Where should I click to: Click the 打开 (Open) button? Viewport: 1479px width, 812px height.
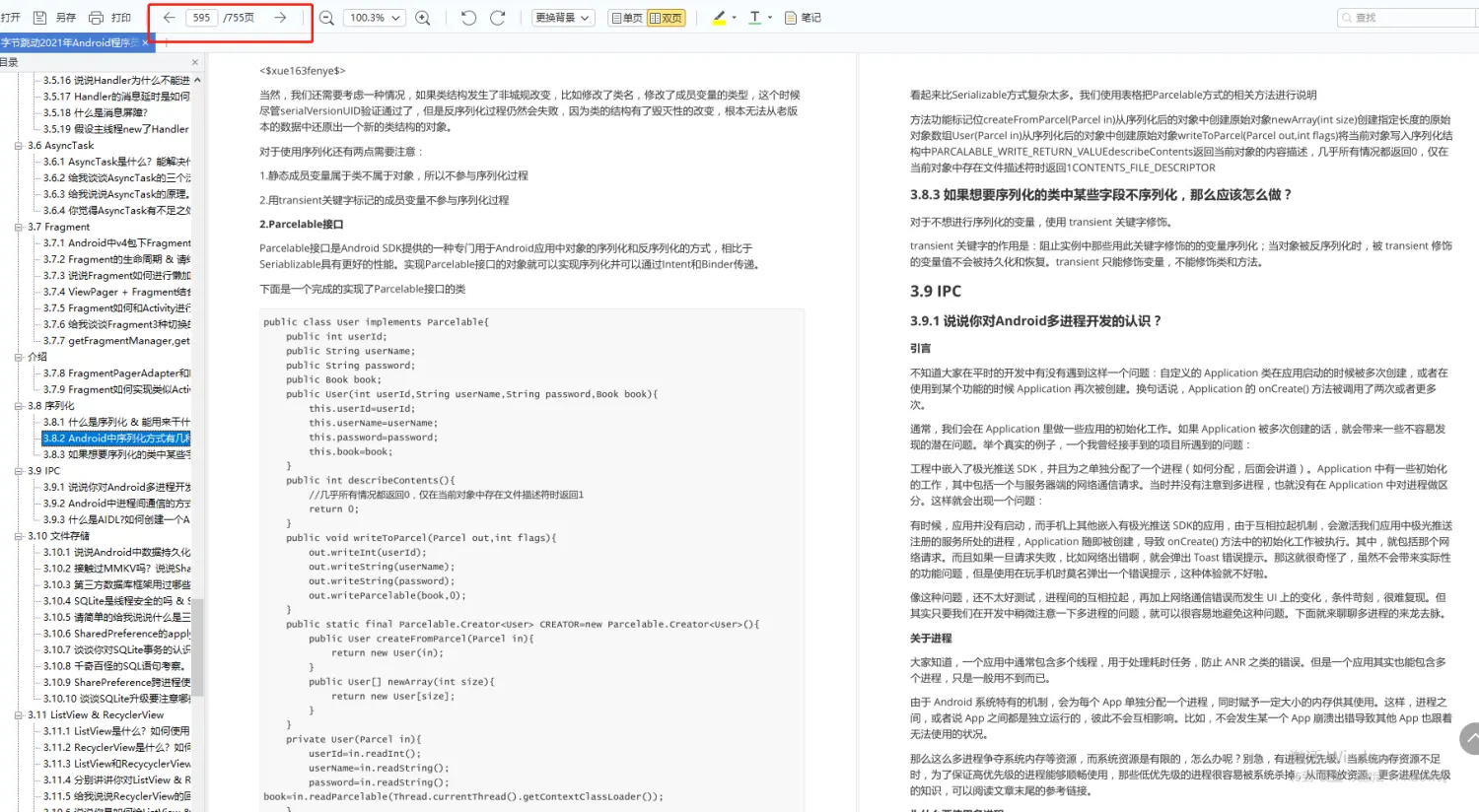click(x=11, y=18)
